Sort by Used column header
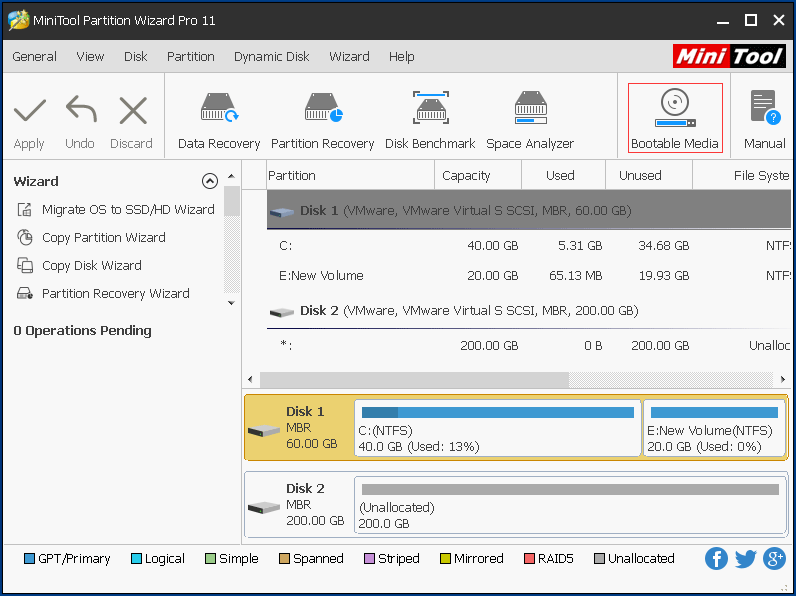 click(563, 175)
